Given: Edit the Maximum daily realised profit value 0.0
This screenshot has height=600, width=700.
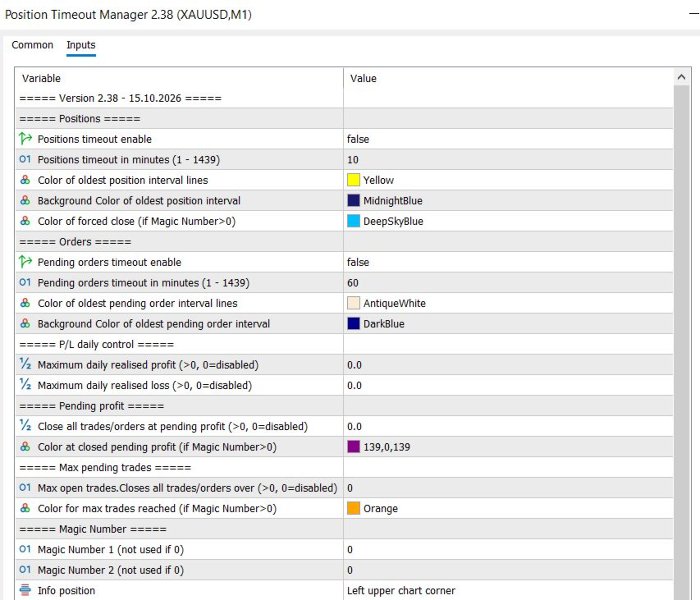Looking at the screenshot, I should [x=508, y=365].
